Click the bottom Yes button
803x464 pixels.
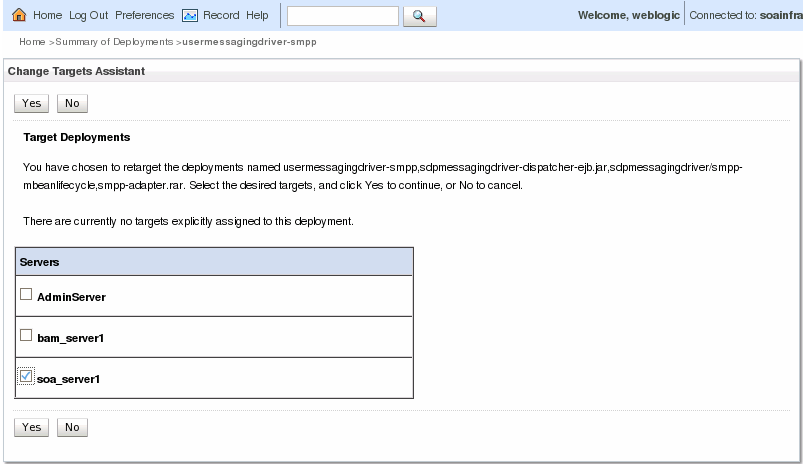(x=31, y=427)
